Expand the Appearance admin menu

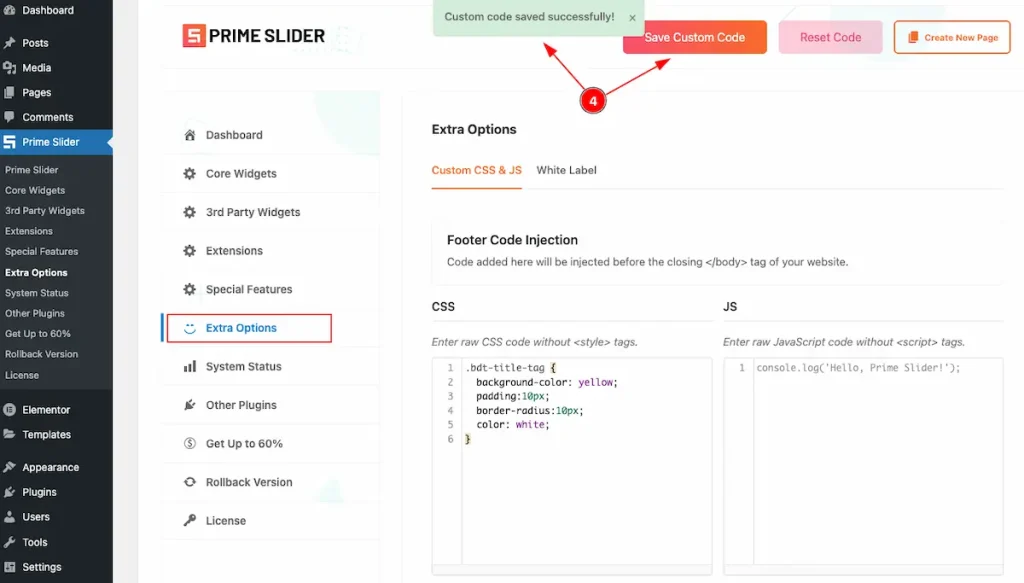tap(49, 466)
